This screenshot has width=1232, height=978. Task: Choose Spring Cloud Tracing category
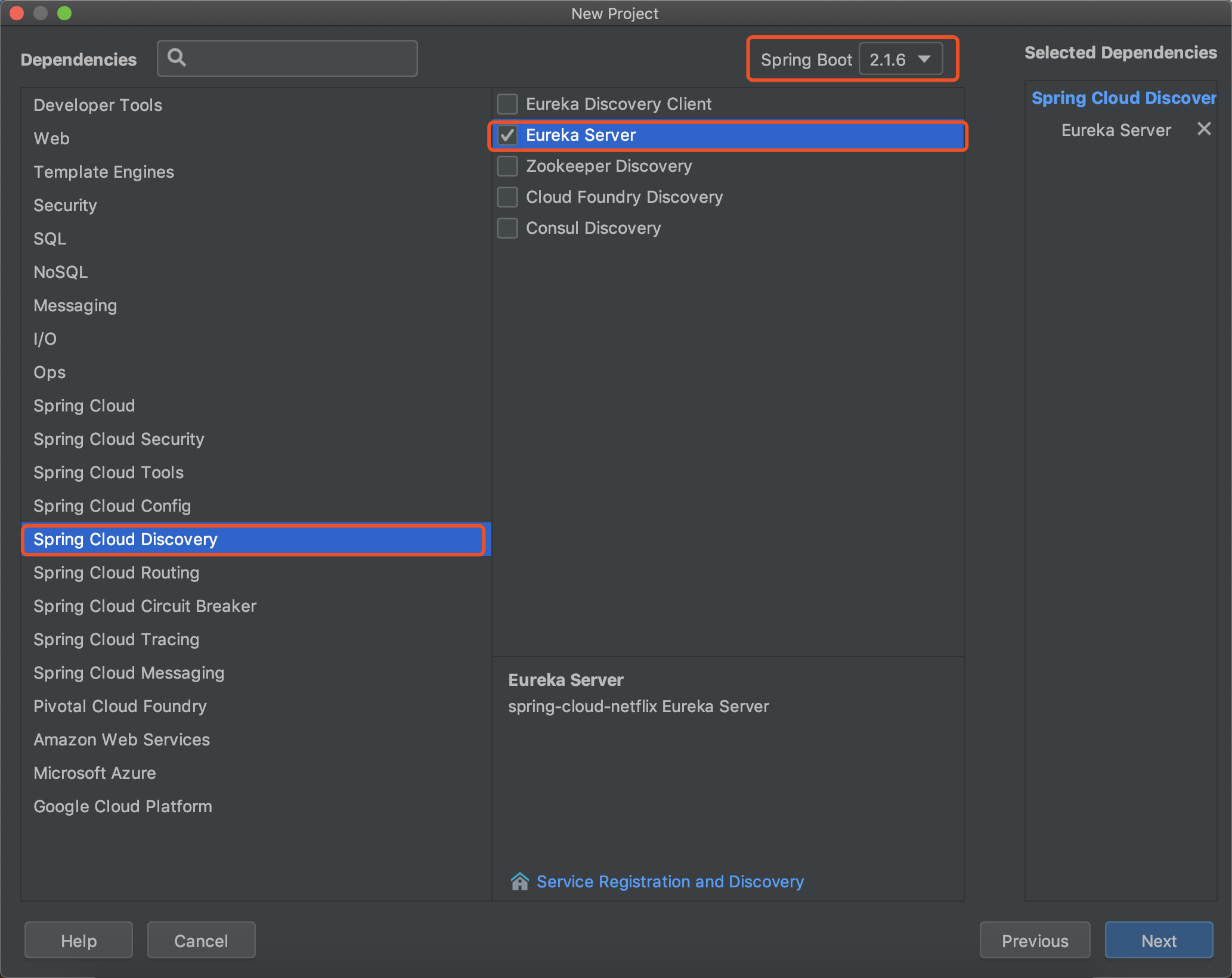coord(256,639)
